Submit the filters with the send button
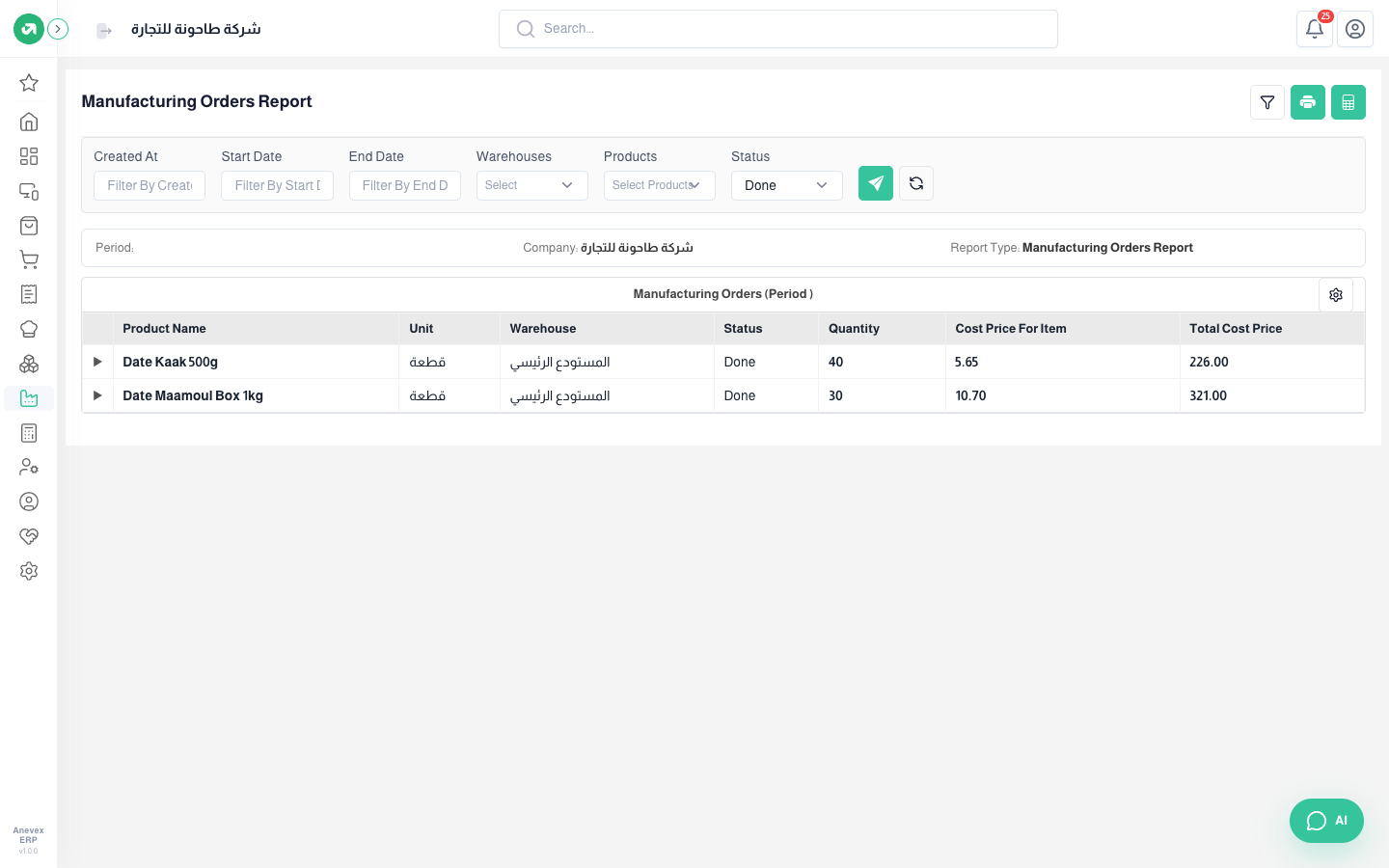This screenshot has width=1389, height=868. pyautogui.click(x=876, y=183)
